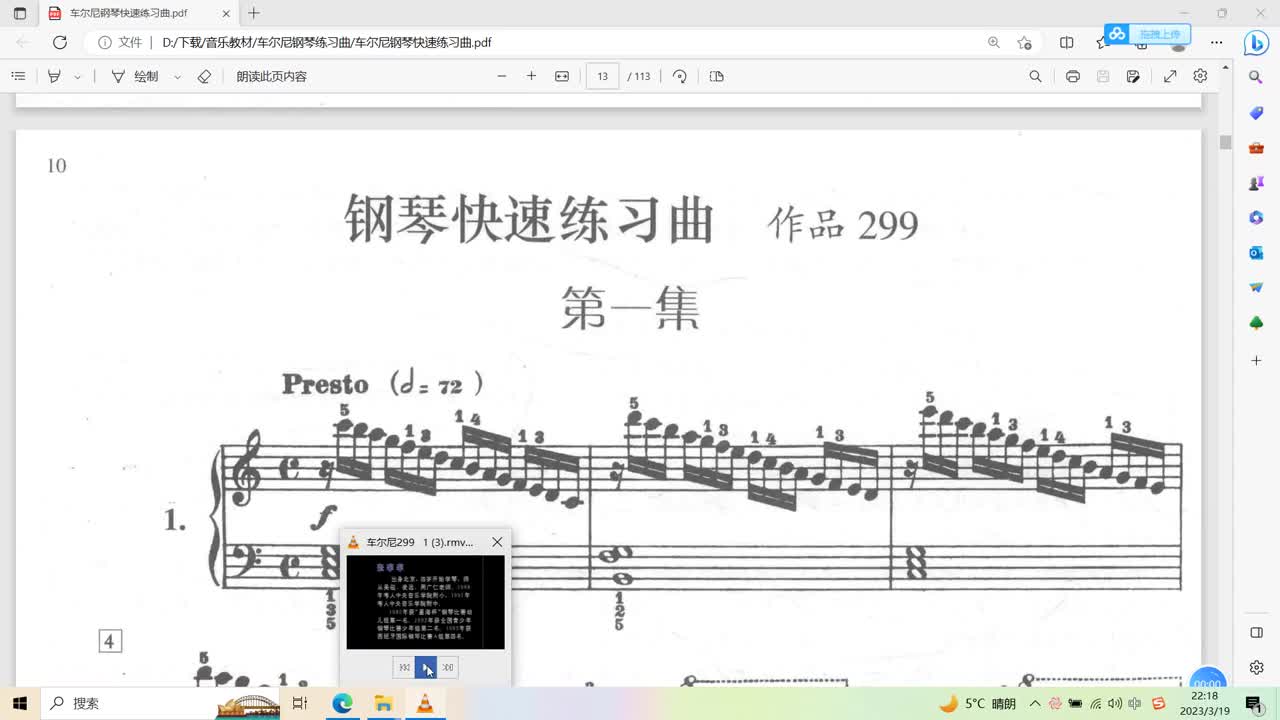Expand the draw tool options dropdown

177,76
